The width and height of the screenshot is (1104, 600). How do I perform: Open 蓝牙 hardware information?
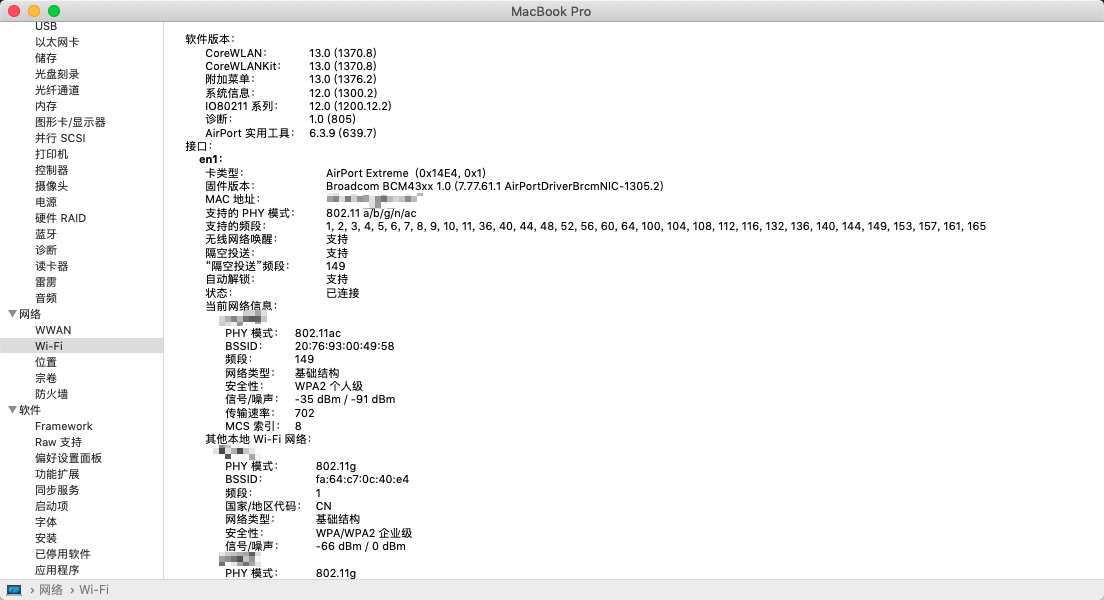tap(46, 234)
